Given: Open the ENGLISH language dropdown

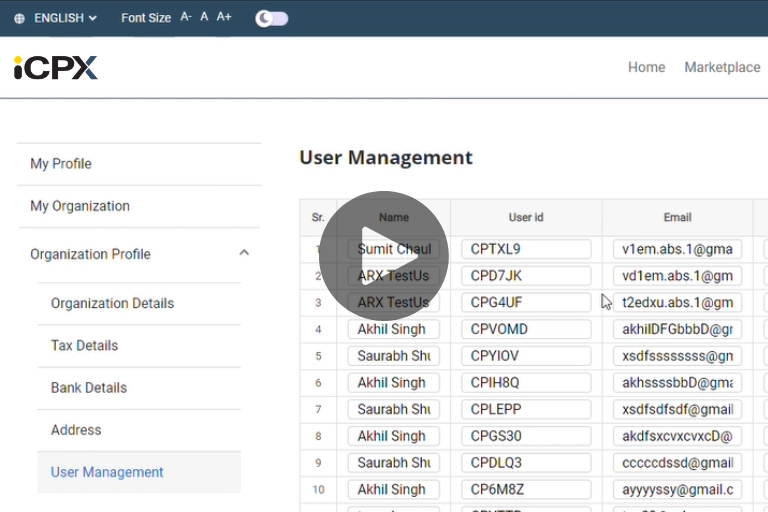Looking at the screenshot, I should 65,18.
